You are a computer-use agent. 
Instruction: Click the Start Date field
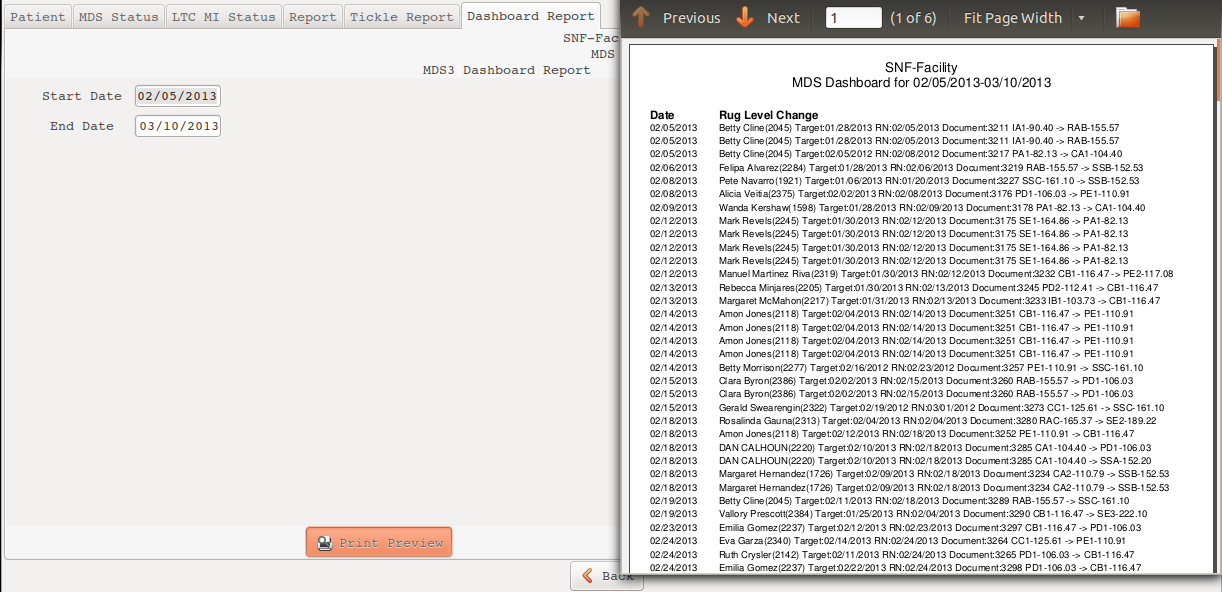(x=178, y=97)
